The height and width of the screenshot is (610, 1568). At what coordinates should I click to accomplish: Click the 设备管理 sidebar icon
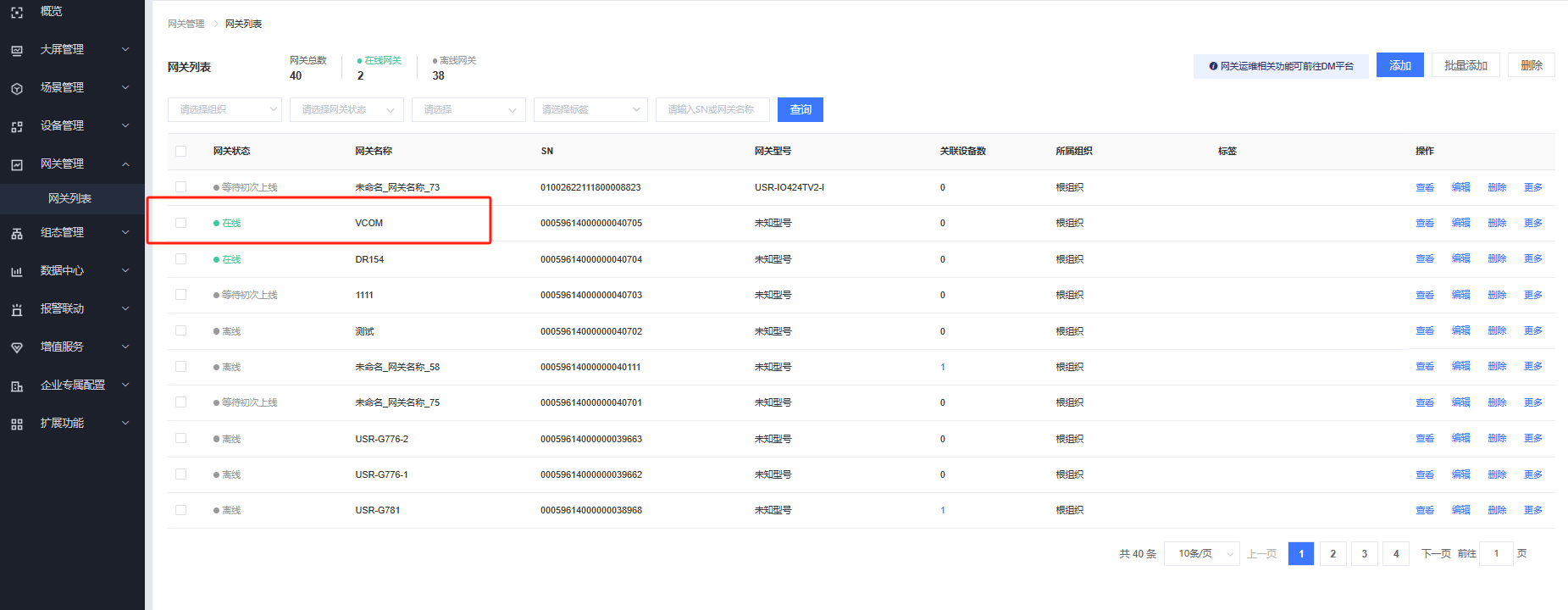[x=17, y=126]
